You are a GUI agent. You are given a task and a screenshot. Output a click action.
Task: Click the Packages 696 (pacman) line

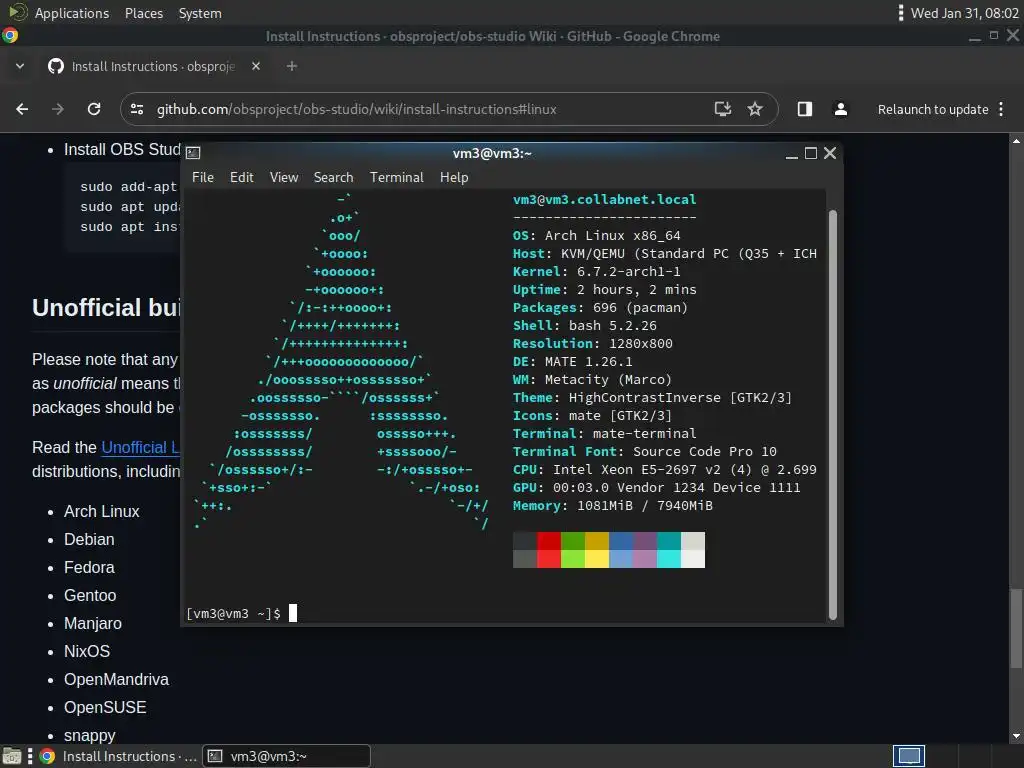point(600,308)
